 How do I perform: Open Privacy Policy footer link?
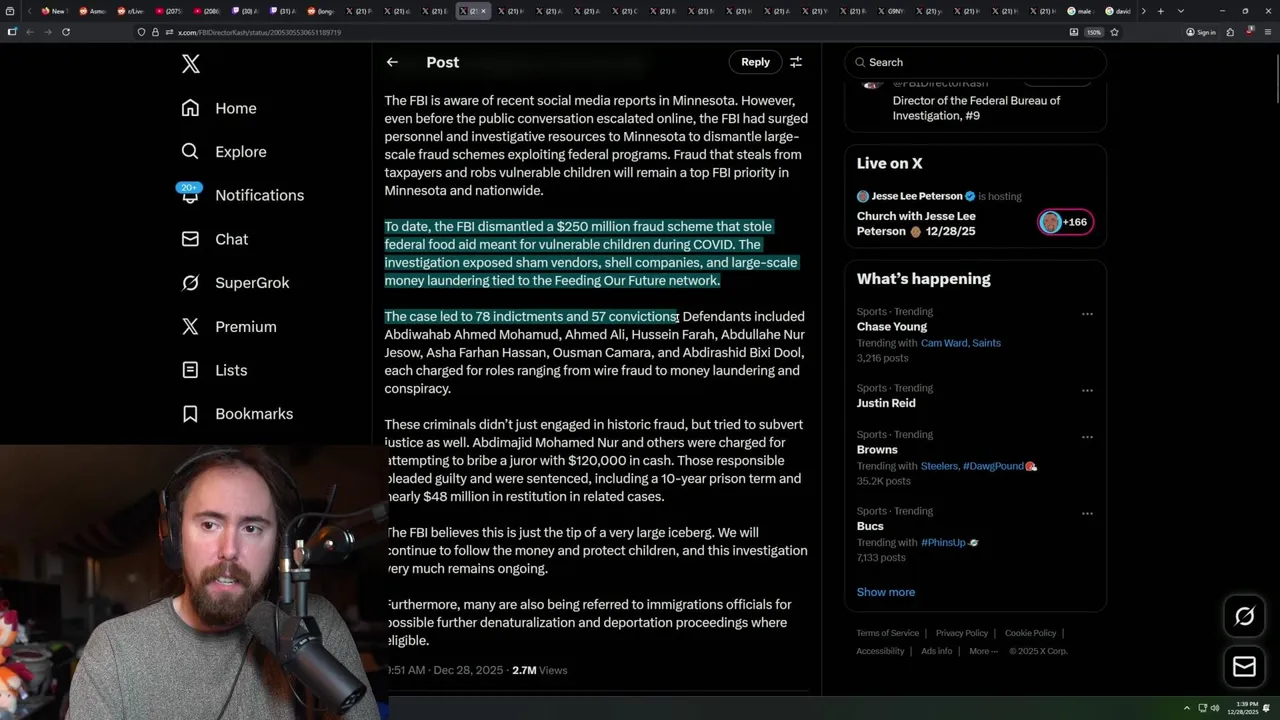962,633
